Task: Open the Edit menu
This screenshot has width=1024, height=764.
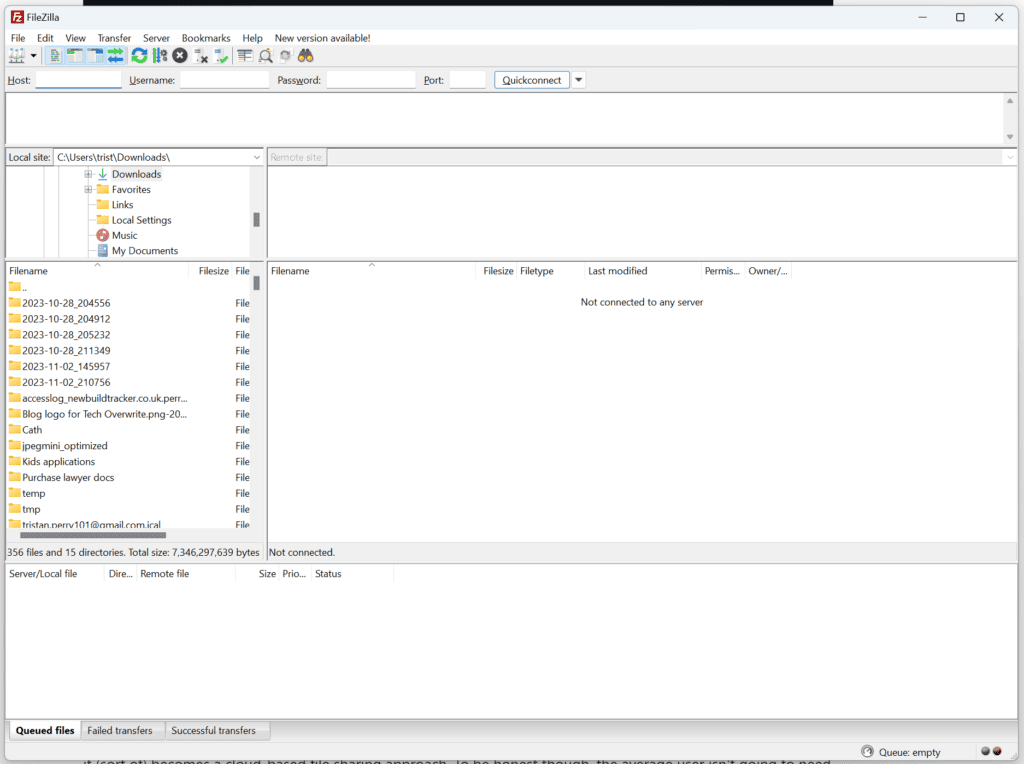Action: (45, 38)
